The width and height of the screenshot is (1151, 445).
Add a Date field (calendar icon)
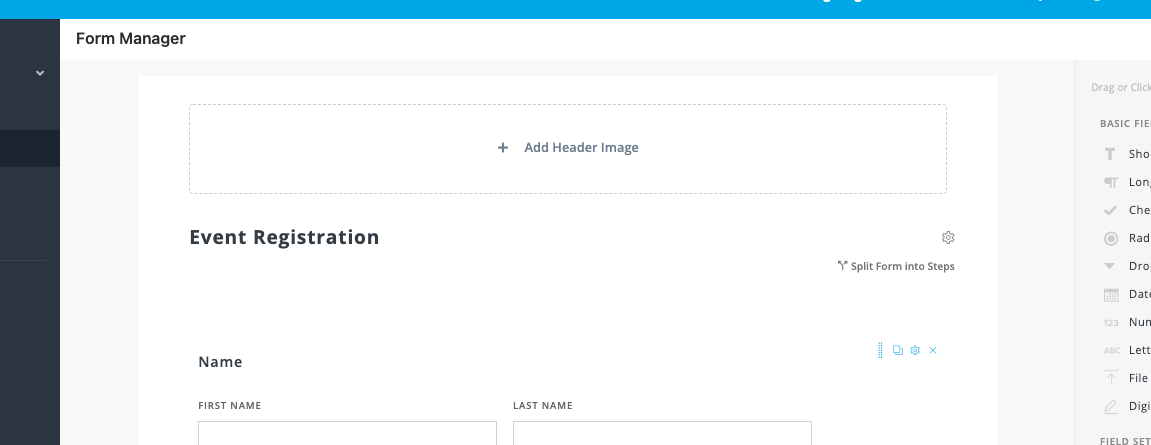[x=1125, y=294]
